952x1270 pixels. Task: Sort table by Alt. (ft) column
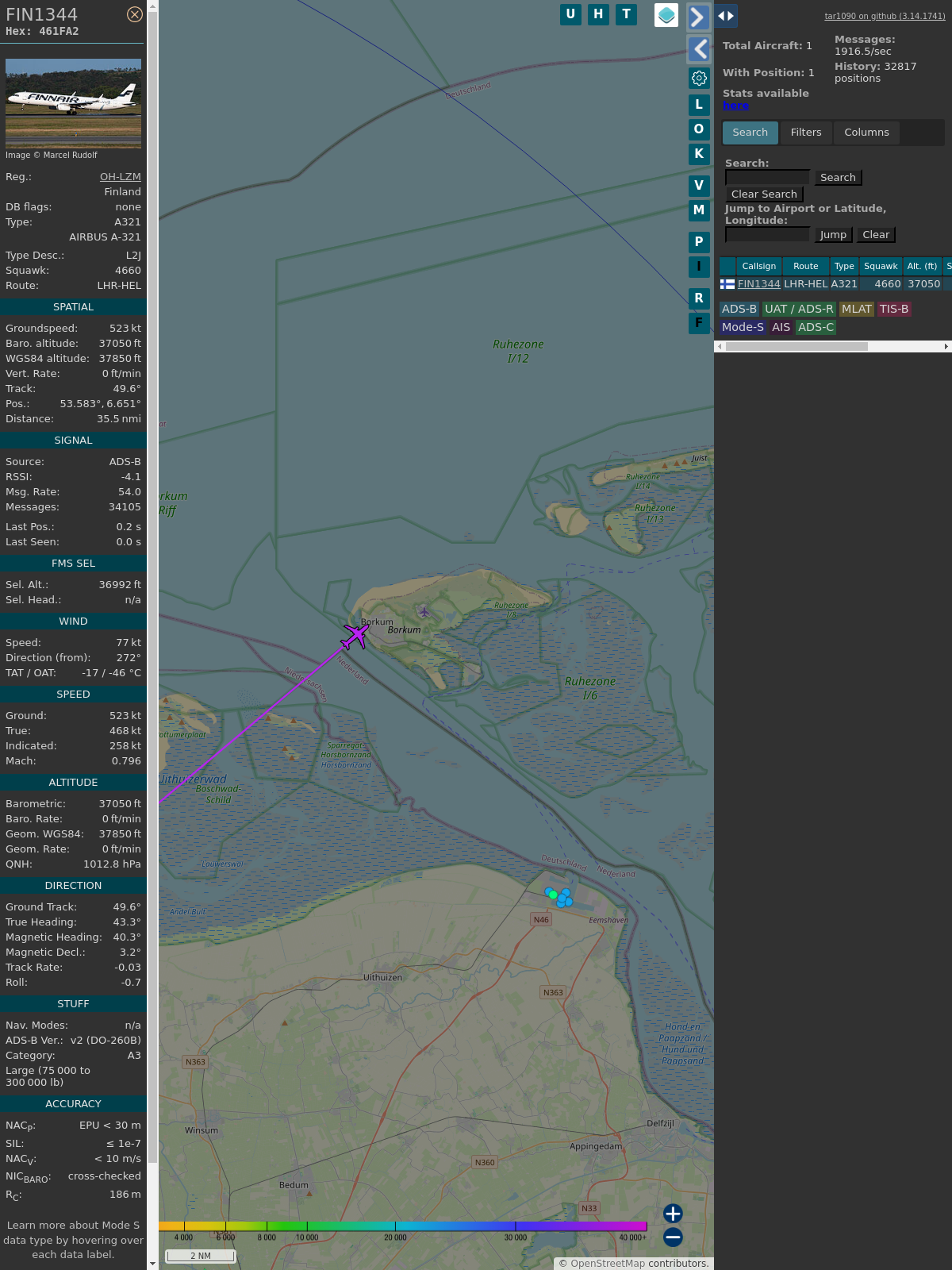point(922,267)
